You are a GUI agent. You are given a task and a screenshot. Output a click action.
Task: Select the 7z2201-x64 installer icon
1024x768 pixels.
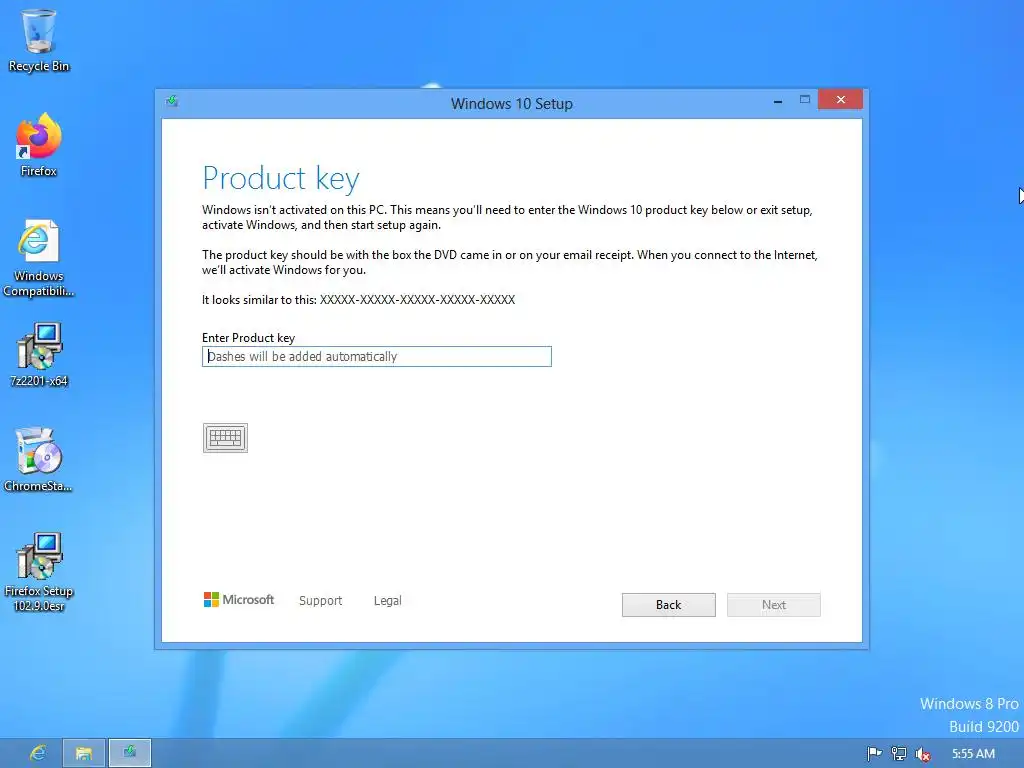pyautogui.click(x=39, y=355)
